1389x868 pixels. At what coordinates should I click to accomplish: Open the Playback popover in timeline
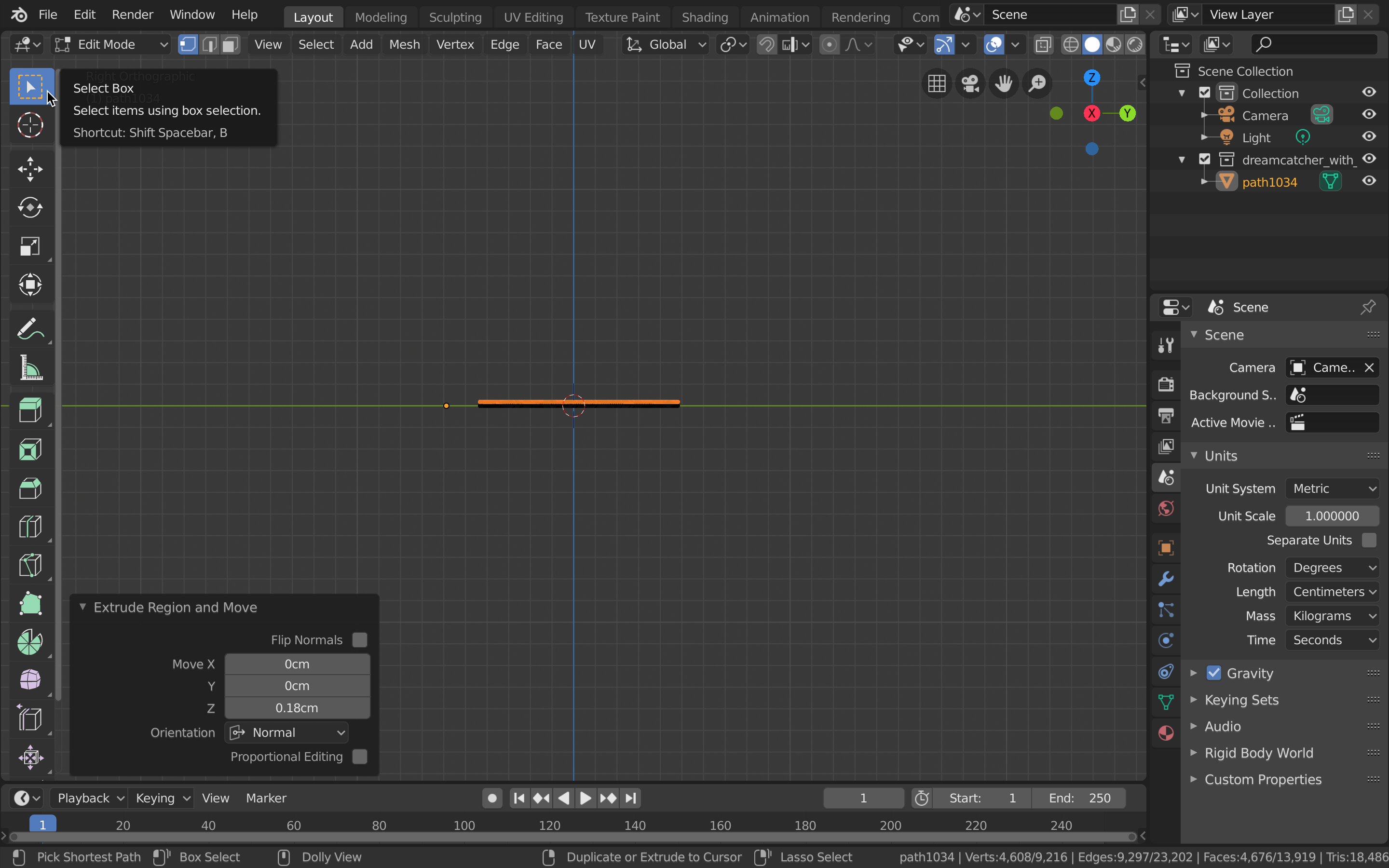click(x=90, y=798)
